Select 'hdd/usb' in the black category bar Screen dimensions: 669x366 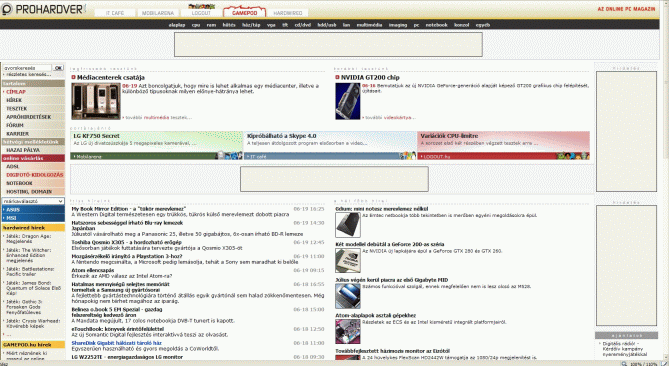[x=327, y=25]
